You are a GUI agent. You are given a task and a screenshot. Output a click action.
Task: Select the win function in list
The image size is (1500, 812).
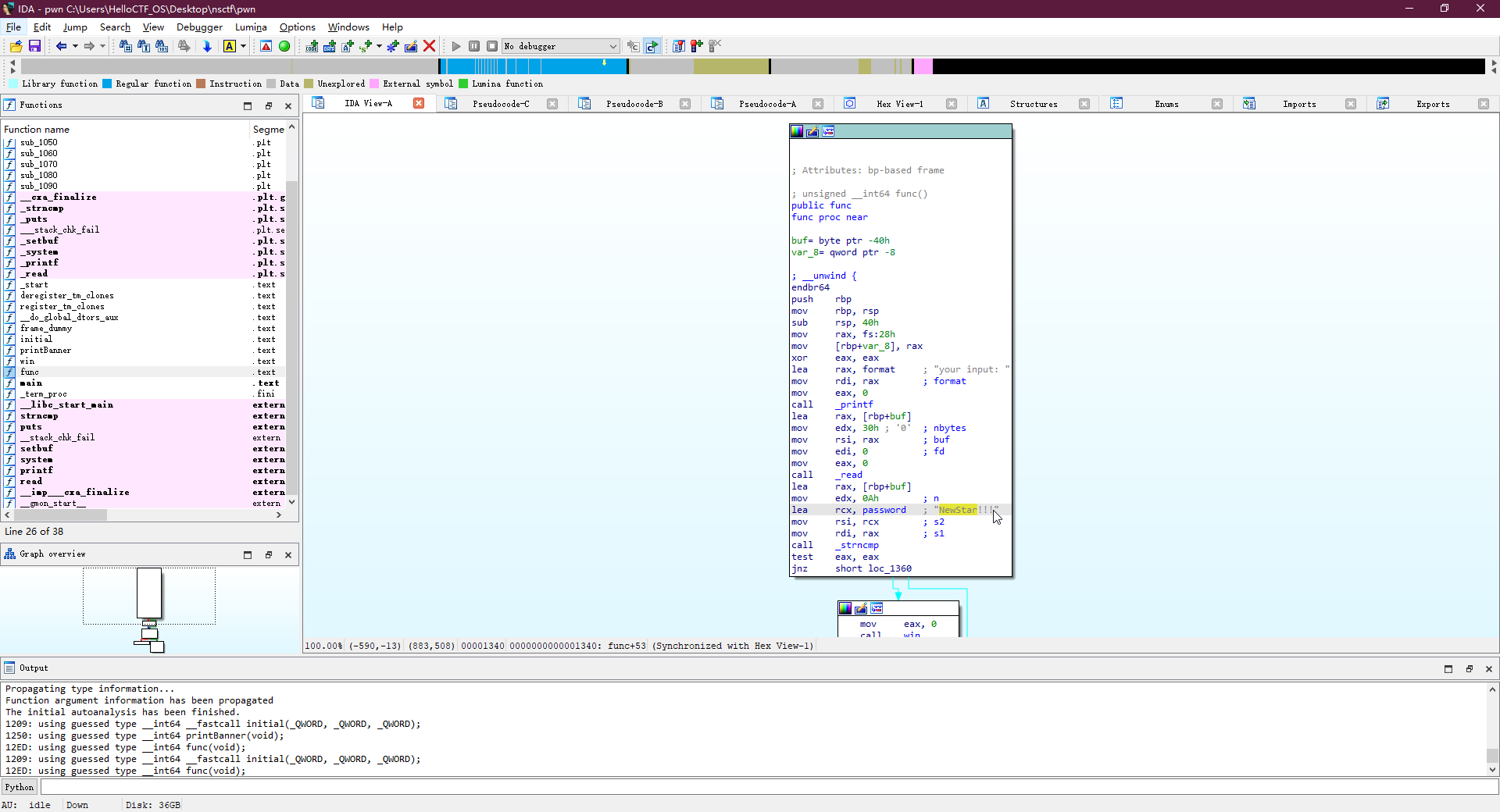click(x=27, y=361)
